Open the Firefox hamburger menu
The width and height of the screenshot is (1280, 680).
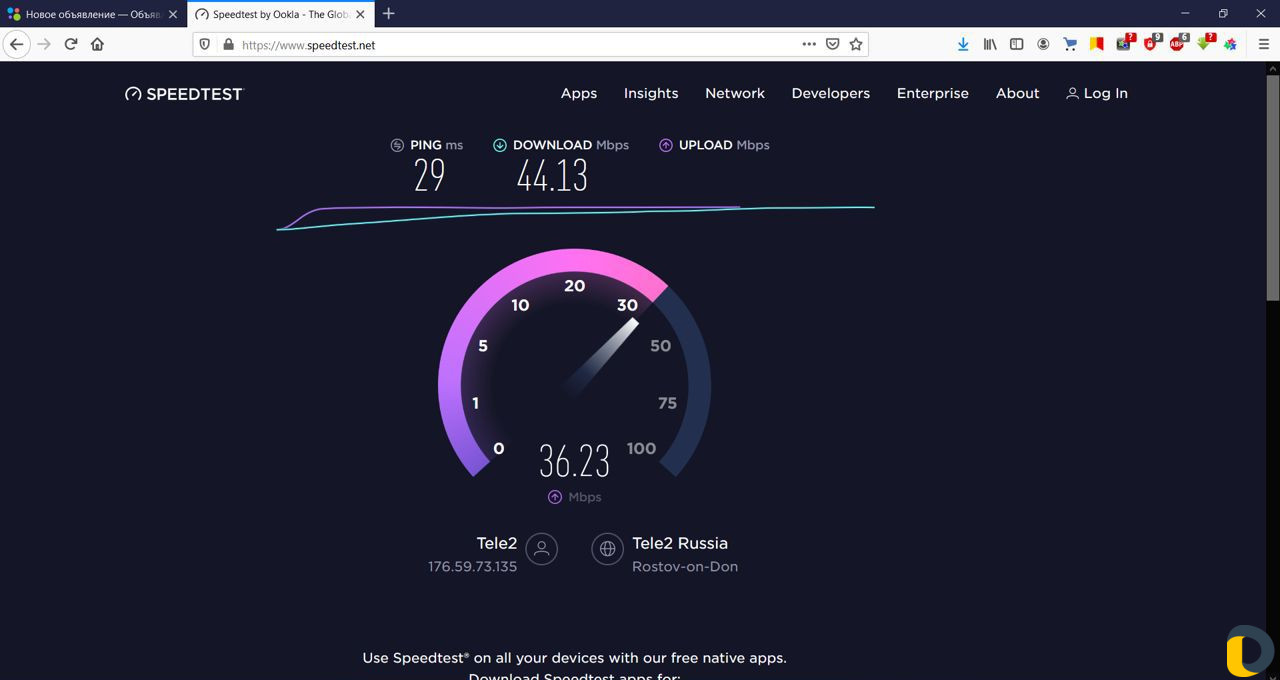(1264, 44)
